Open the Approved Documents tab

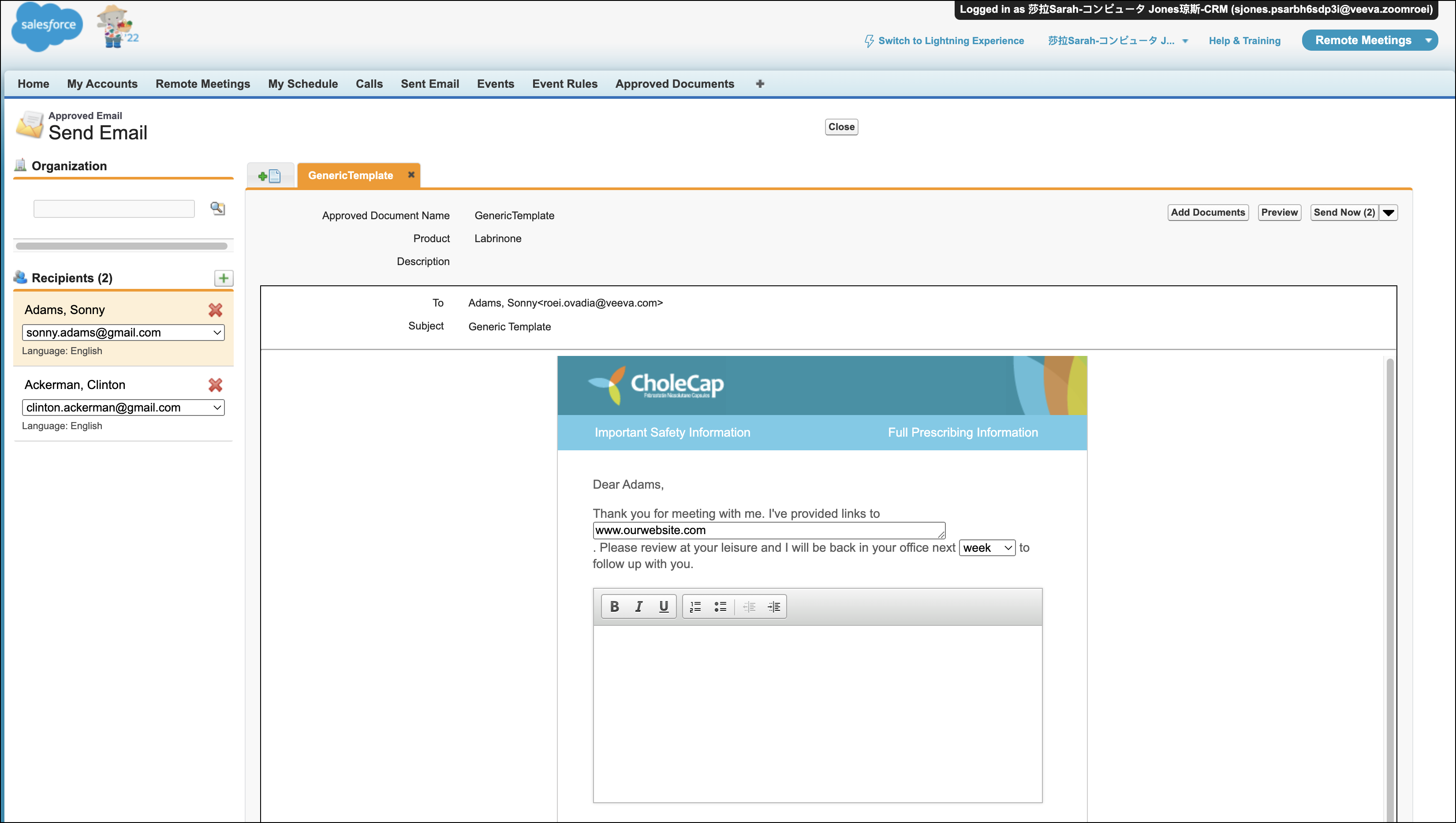[674, 84]
